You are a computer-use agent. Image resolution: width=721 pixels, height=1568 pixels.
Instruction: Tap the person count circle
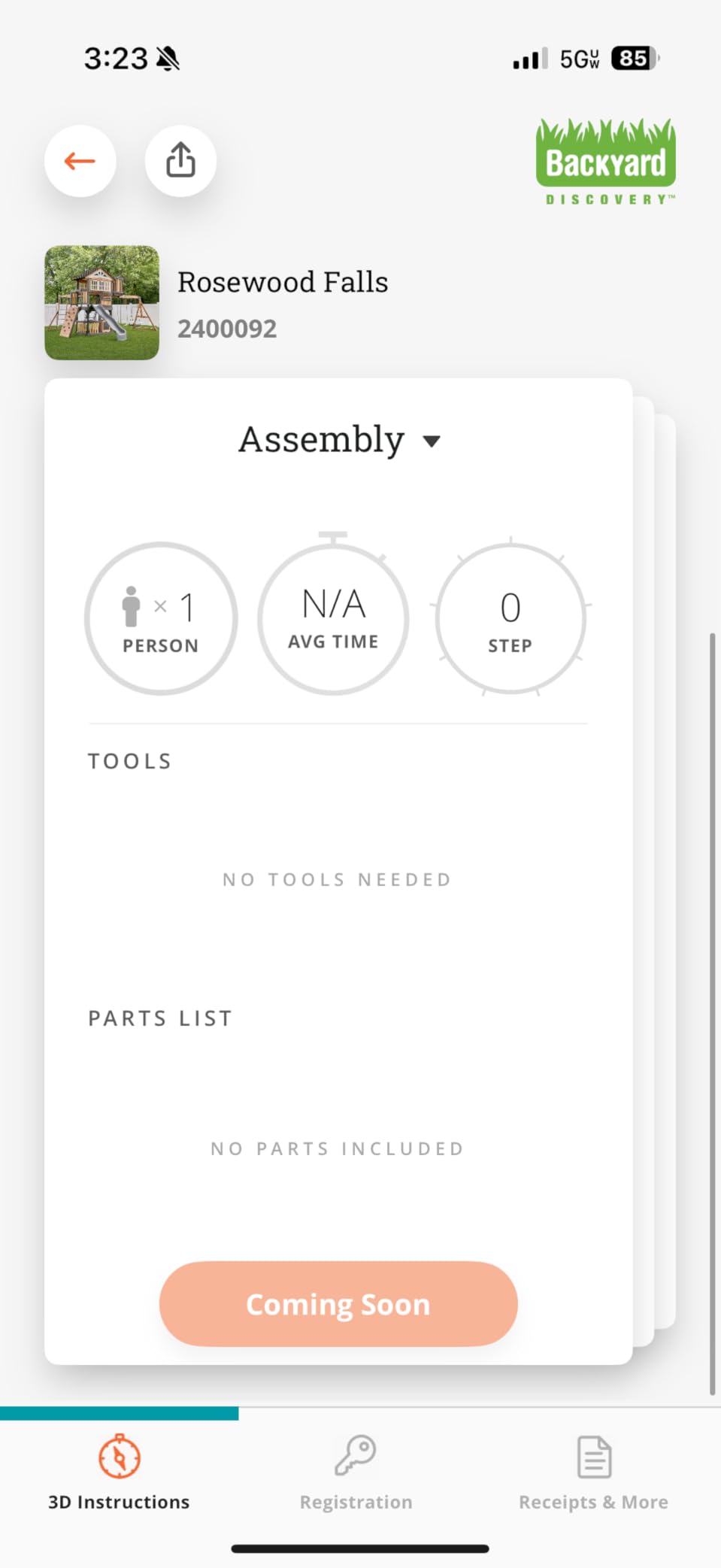(161, 618)
